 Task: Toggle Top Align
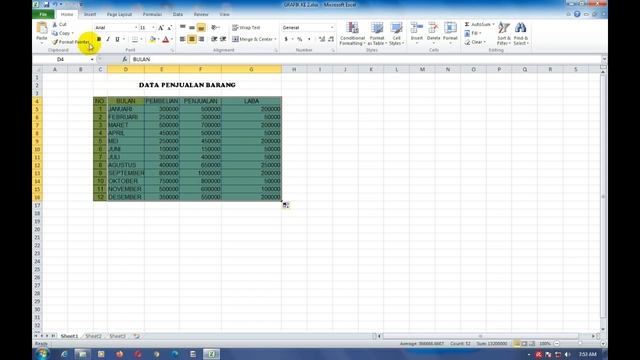(183, 27)
